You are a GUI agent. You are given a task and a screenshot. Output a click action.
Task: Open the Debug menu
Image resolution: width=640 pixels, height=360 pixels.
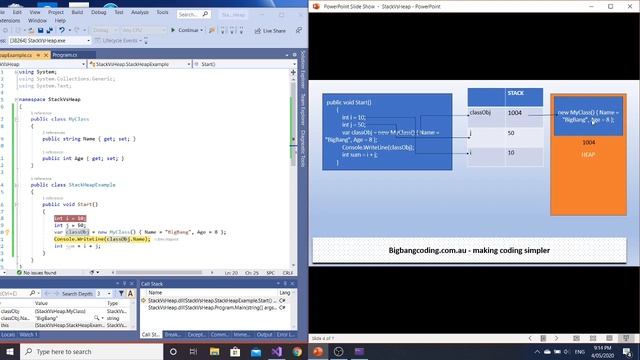pos(99,12)
